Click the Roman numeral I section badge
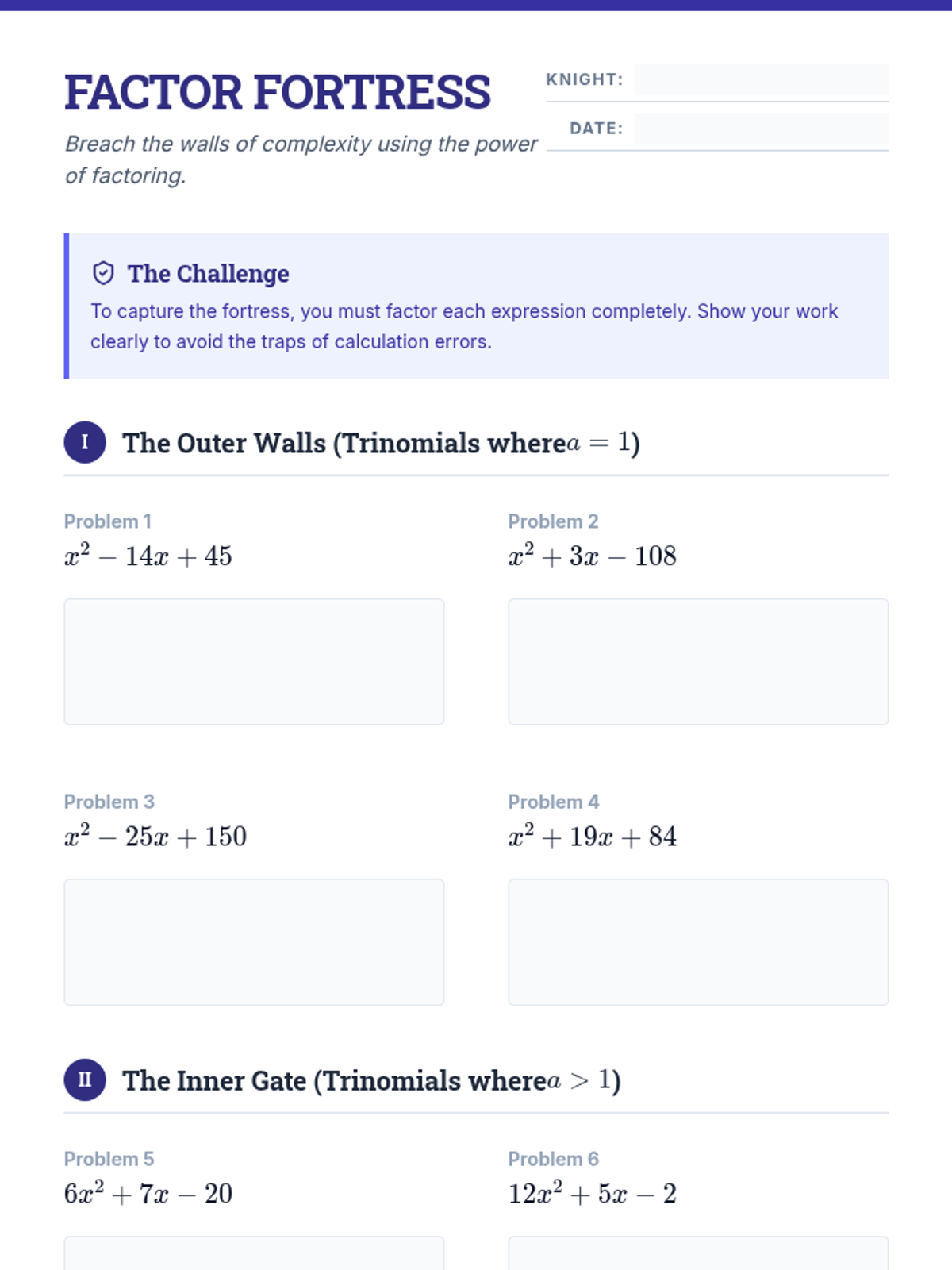The image size is (952, 1270). [85, 442]
